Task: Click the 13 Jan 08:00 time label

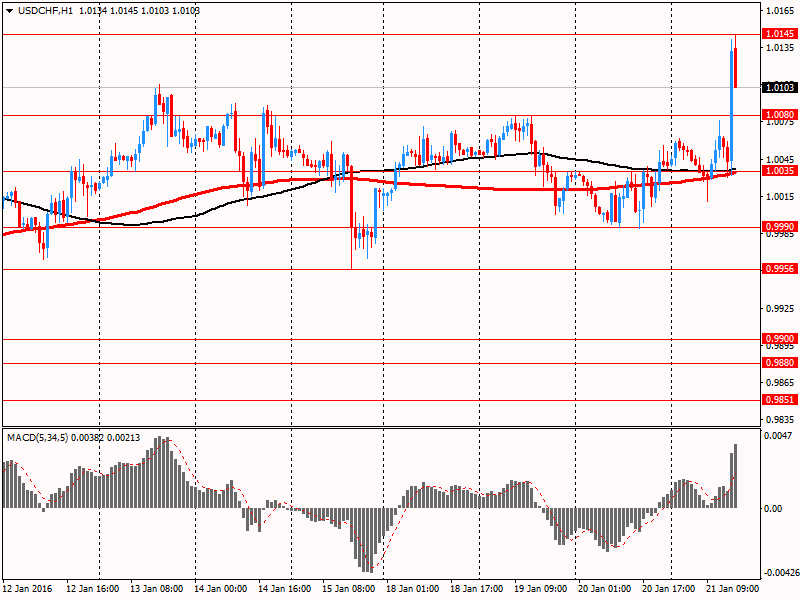Action: pyautogui.click(x=156, y=590)
